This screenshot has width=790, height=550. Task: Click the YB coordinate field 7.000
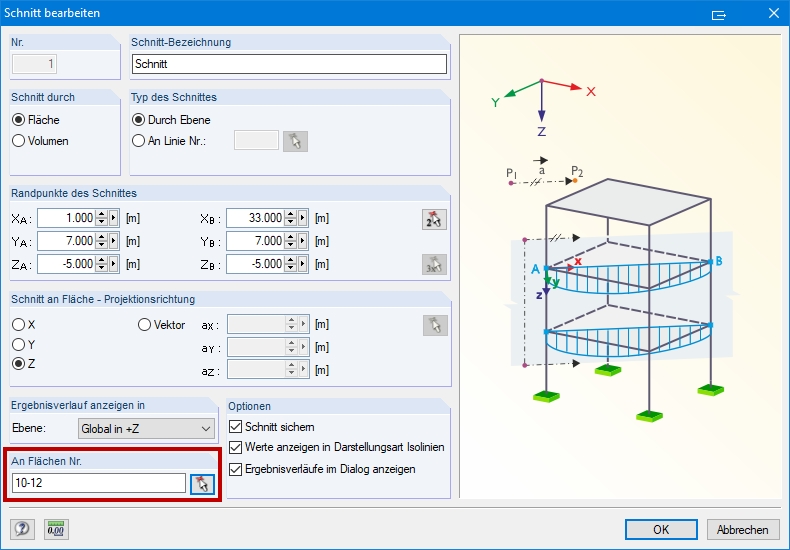tap(255, 241)
